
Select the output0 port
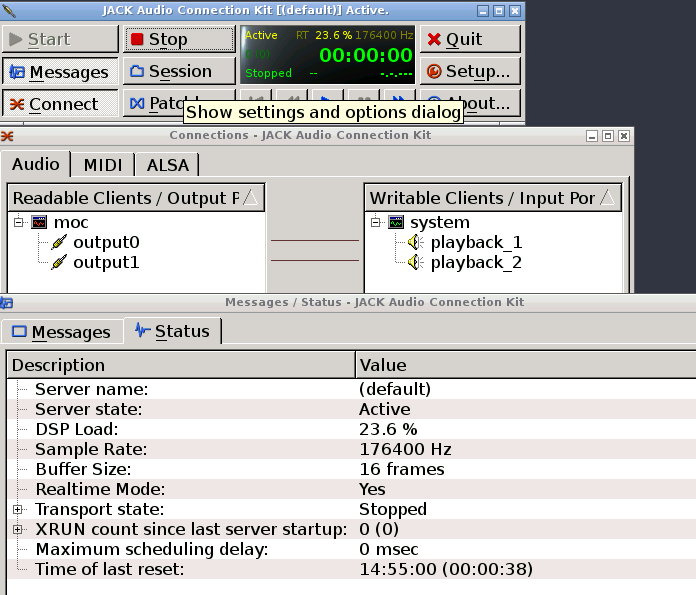[x=106, y=242]
